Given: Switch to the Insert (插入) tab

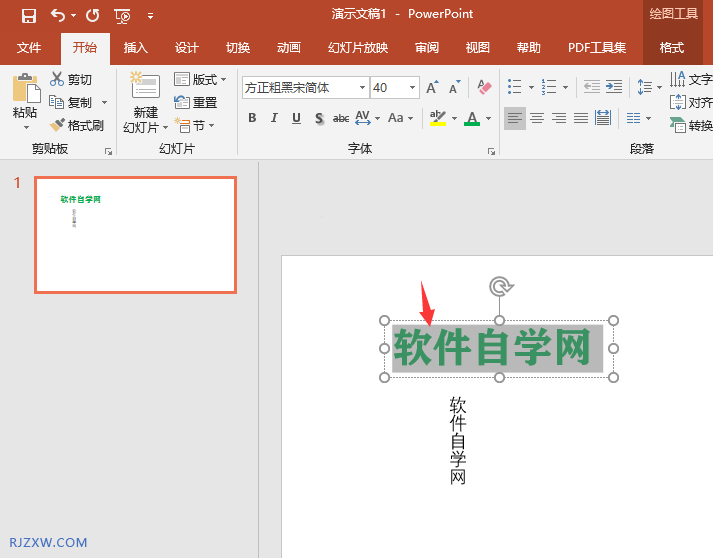Looking at the screenshot, I should tap(135, 47).
